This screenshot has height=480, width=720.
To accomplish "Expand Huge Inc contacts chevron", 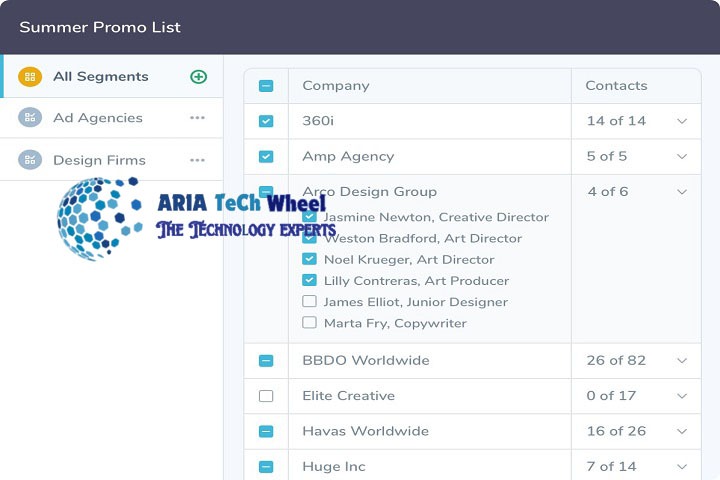I will click(x=682, y=467).
